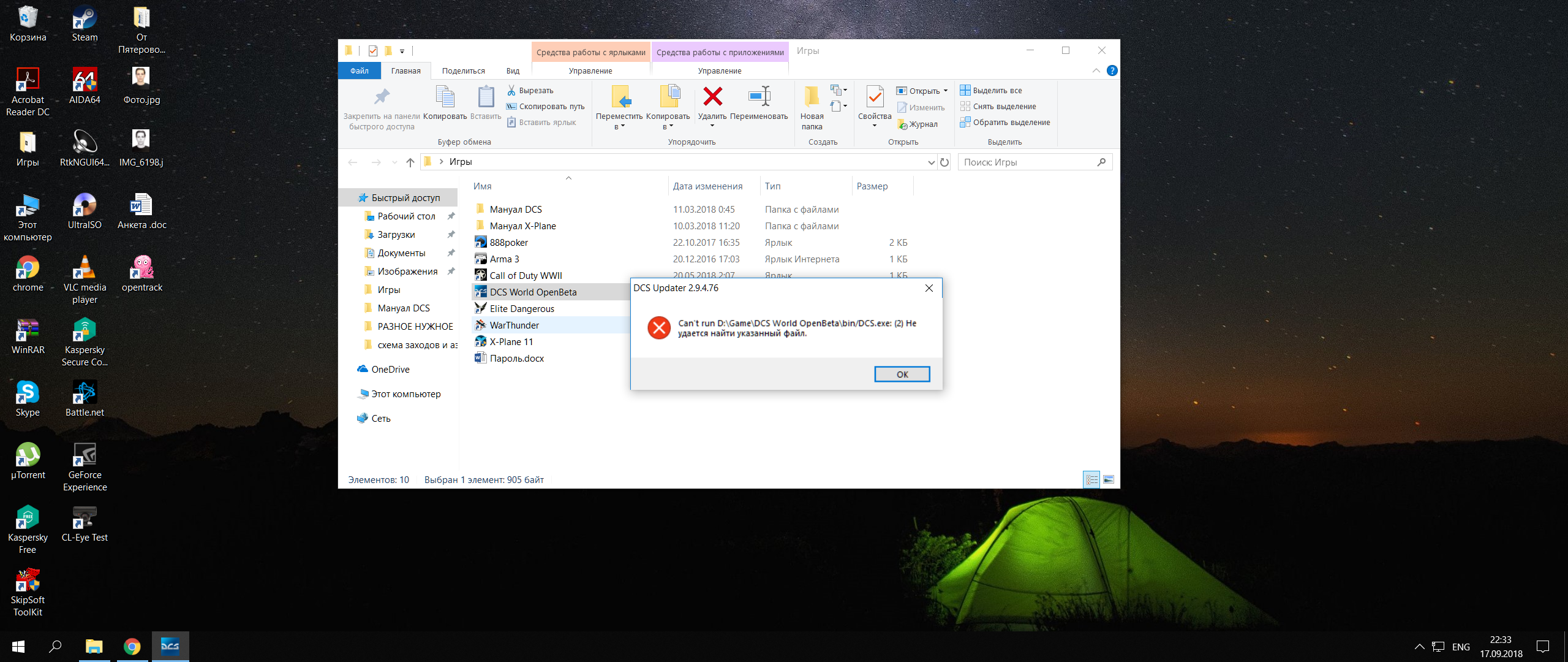Screen dimensions: 1568x662
Task: Click the New folder (Новая папка) icon
Action: click(x=812, y=97)
